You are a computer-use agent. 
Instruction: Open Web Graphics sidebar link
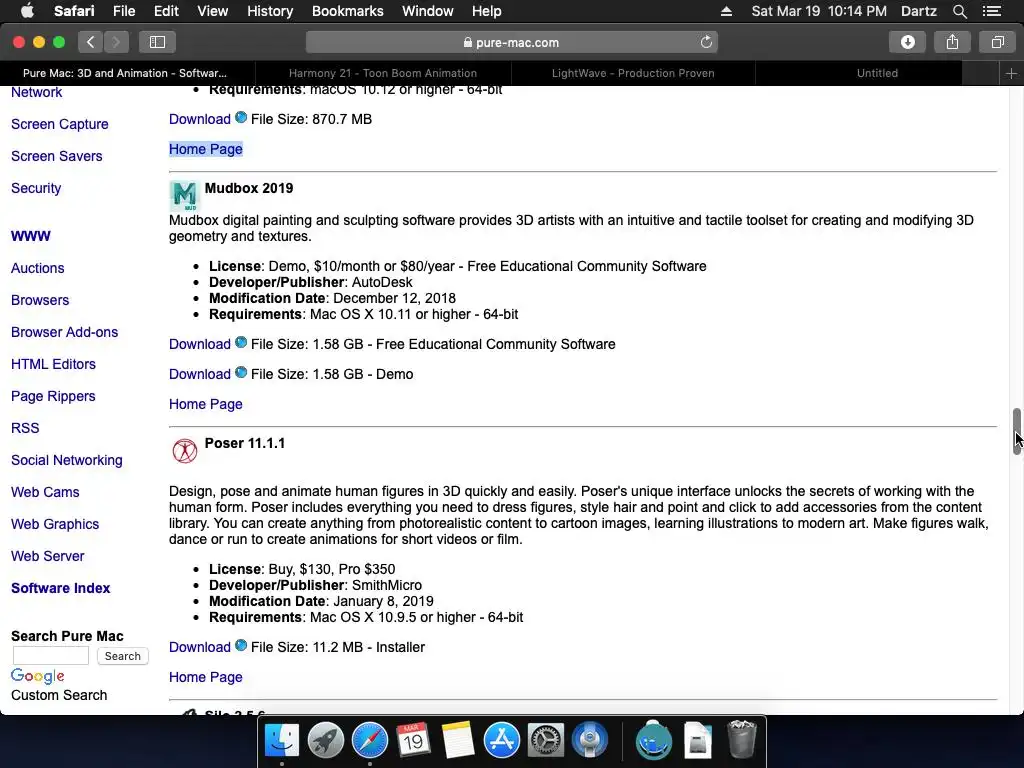[55, 524]
